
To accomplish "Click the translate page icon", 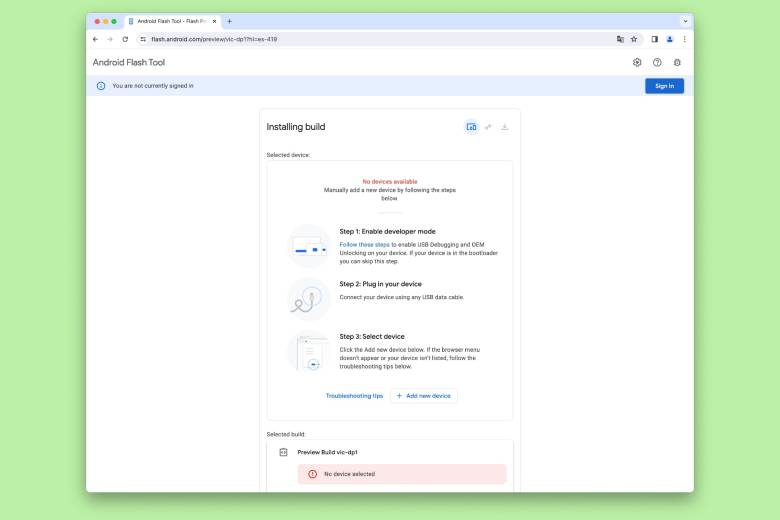I will tap(620, 39).
